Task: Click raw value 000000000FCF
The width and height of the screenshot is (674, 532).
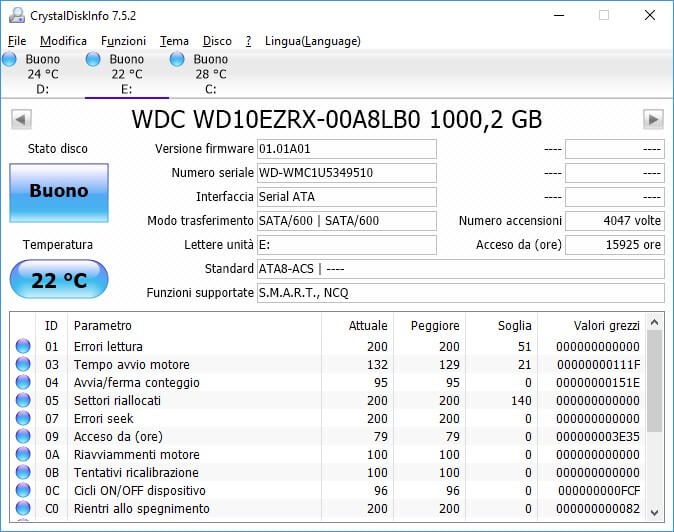Action: [599, 491]
